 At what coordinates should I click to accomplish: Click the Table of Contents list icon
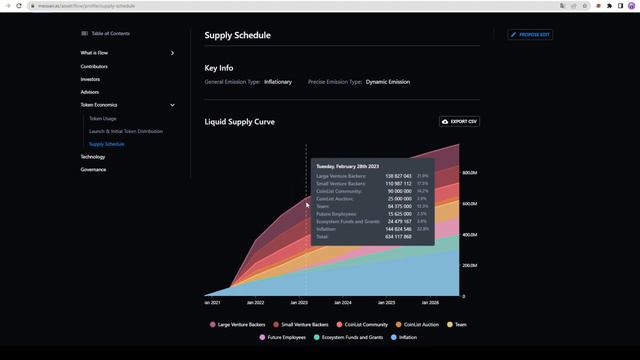tap(84, 33)
